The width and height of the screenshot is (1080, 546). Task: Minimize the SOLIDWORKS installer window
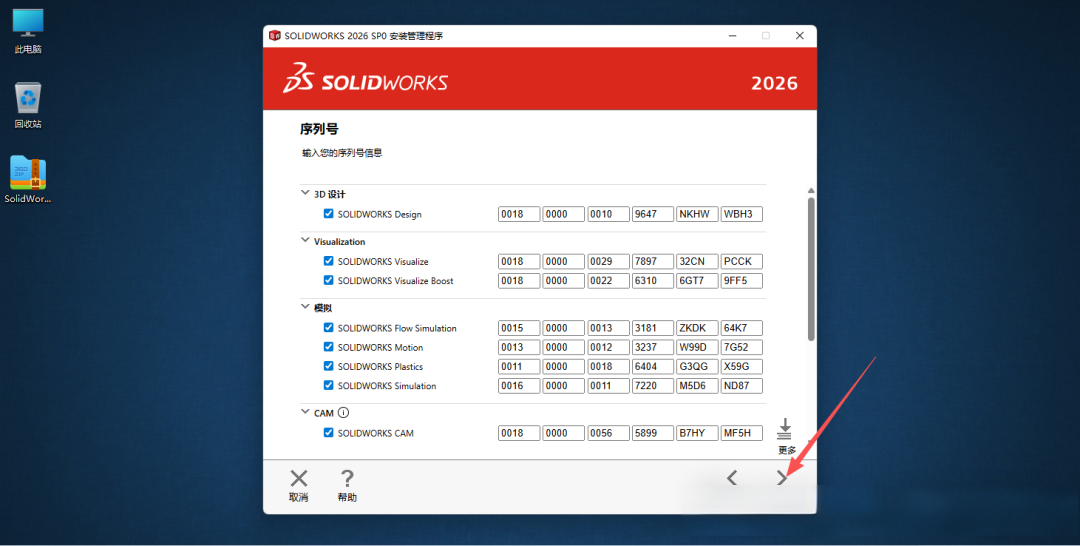(733, 36)
